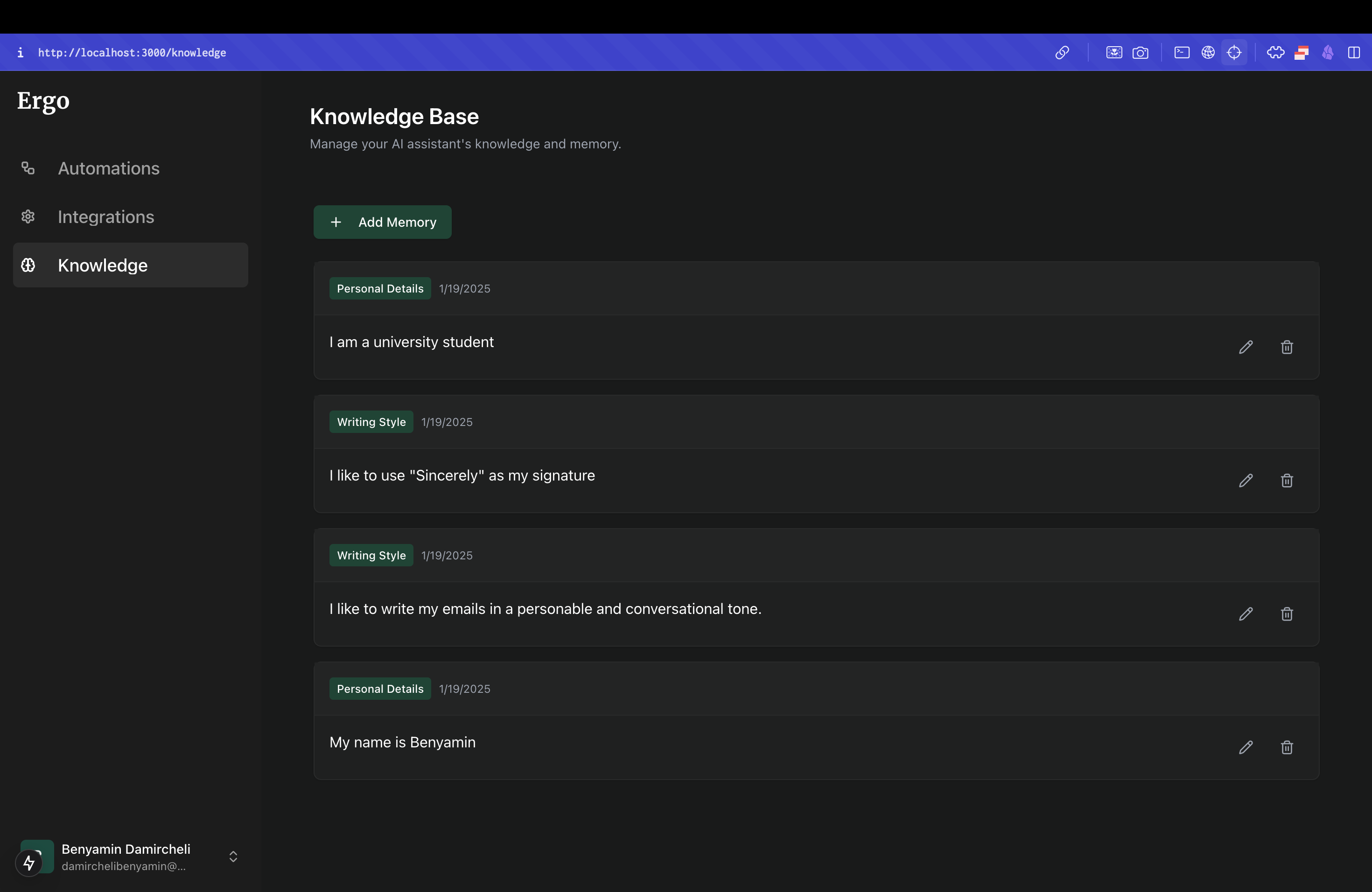Screen dimensions: 1372x892
Task: Toggle the crosshair element inspector
Action: (1234, 52)
